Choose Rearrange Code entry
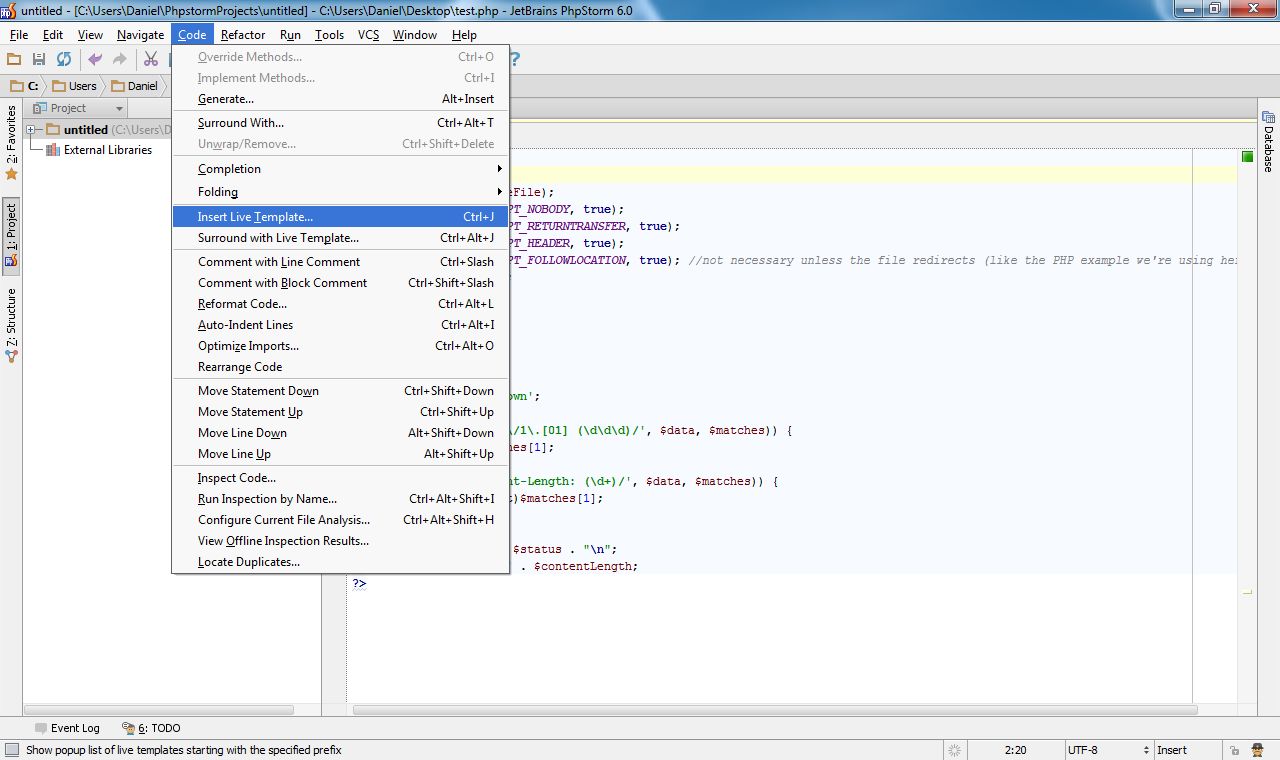Screen dimensions: 1280x760 (340, 367)
